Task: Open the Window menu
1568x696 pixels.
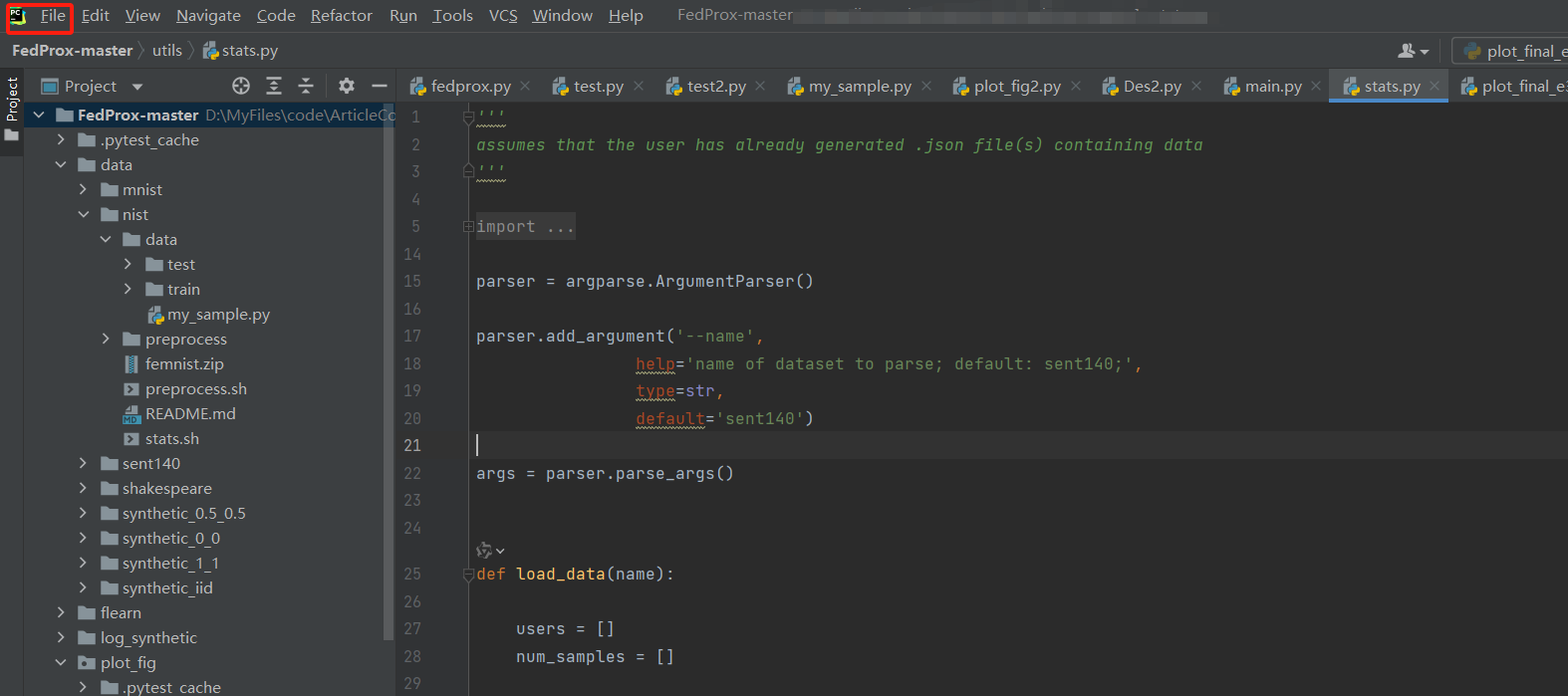Action: (x=562, y=16)
